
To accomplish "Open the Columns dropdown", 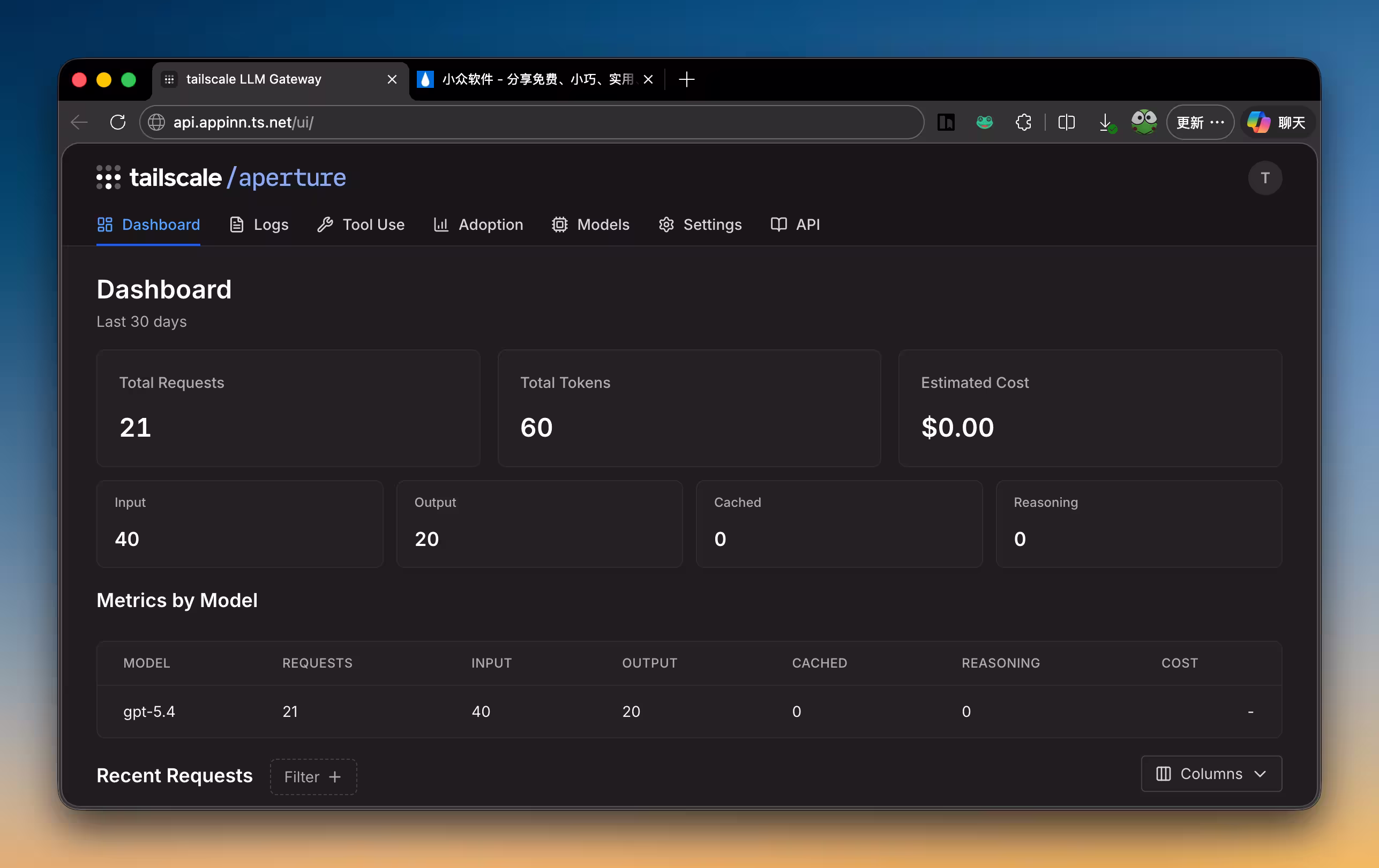I will pyautogui.click(x=1211, y=774).
